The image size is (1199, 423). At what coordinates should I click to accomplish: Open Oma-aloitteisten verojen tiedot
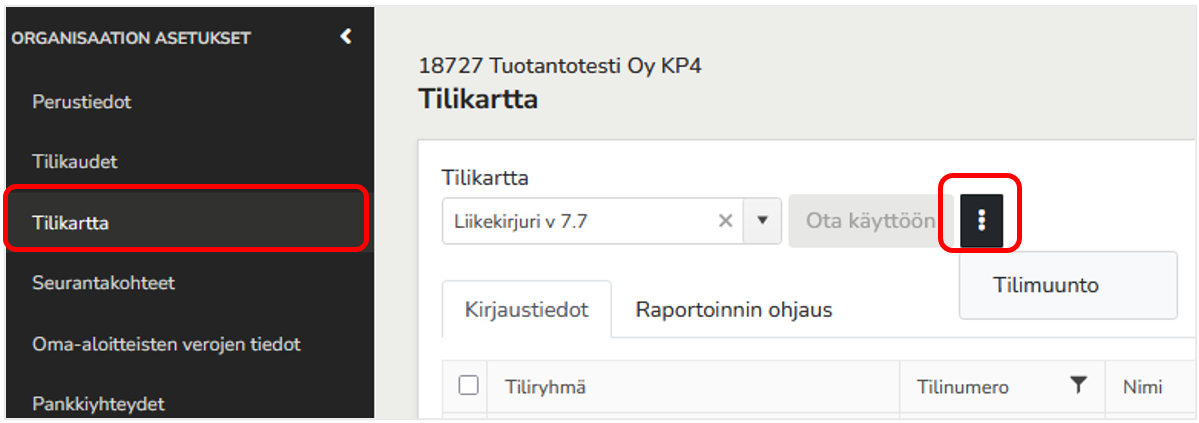coord(166,344)
